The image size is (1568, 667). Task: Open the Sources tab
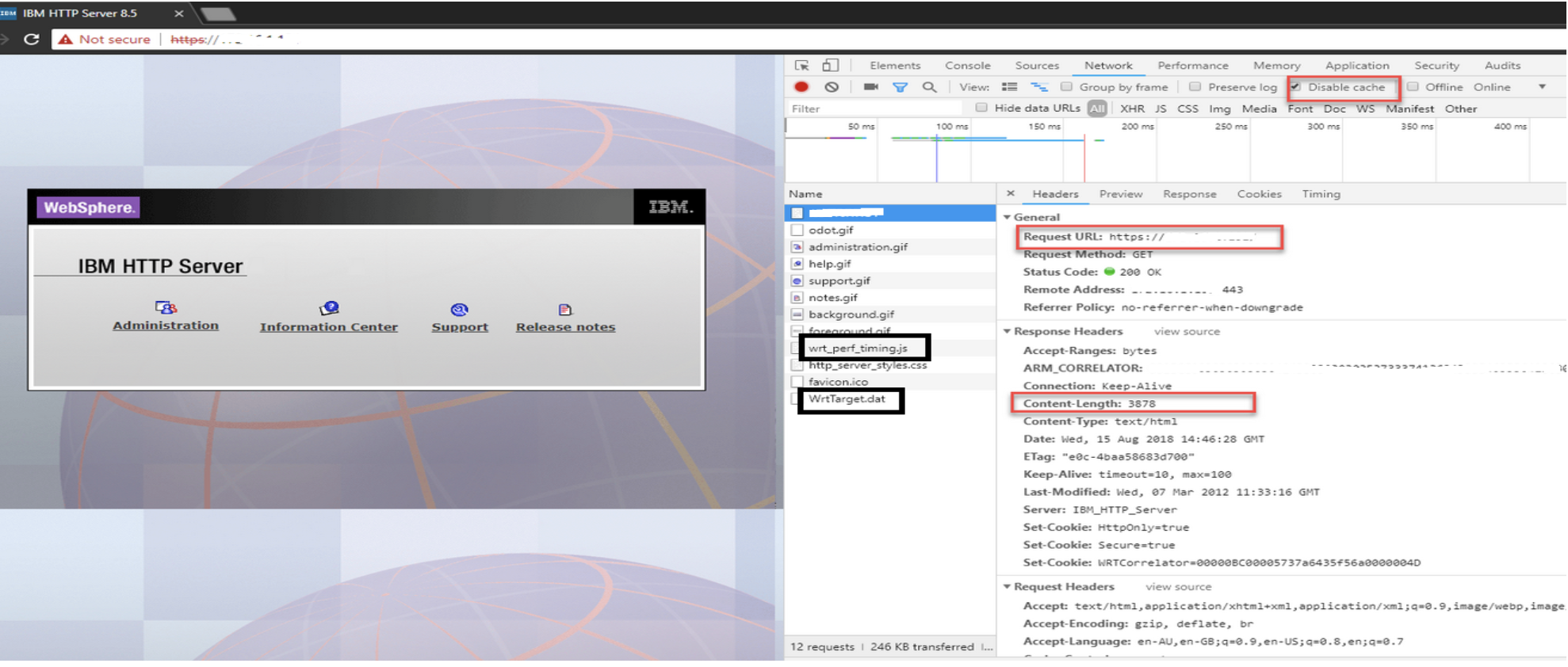coord(1037,65)
